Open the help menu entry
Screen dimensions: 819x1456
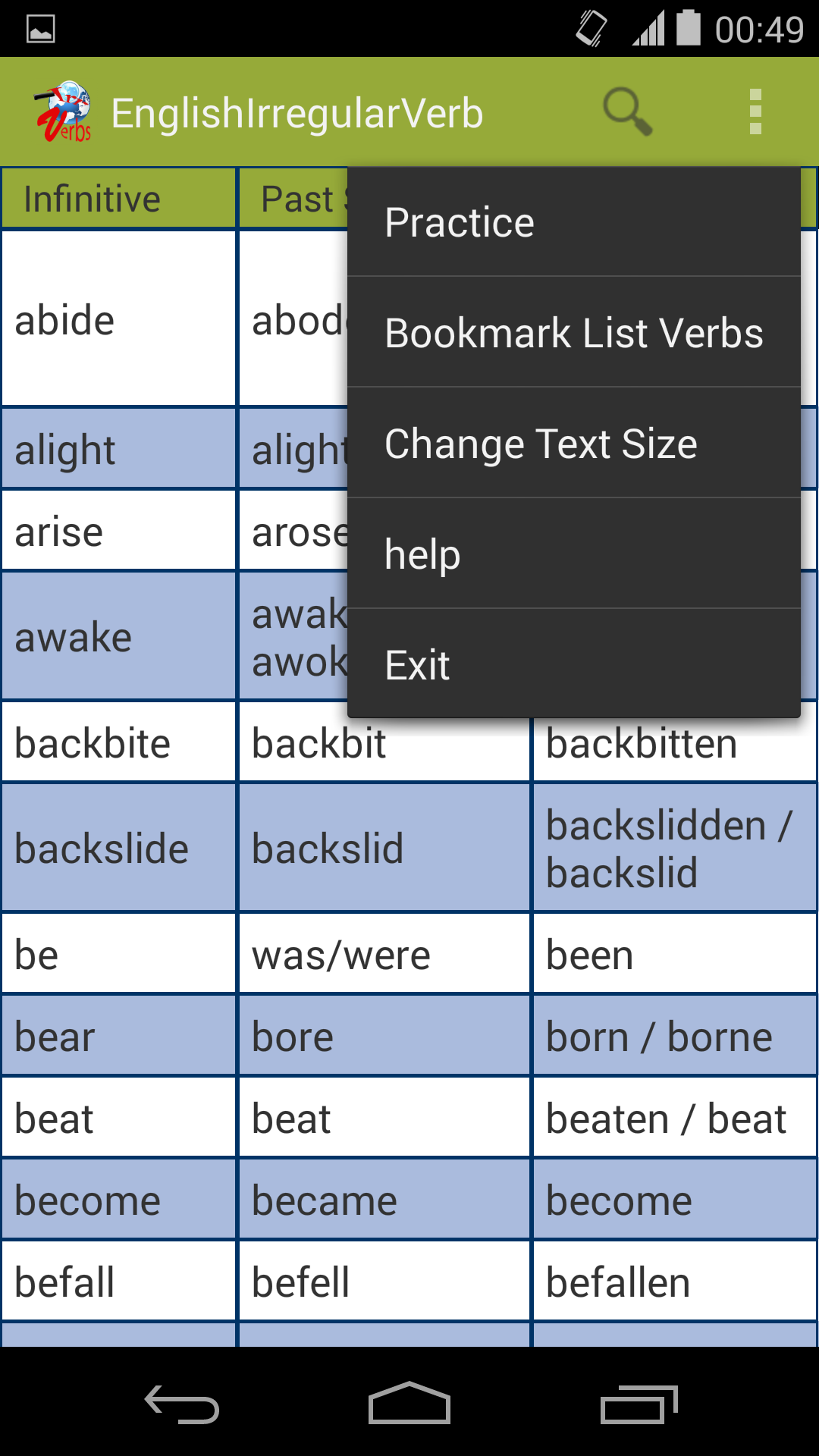click(x=422, y=554)
